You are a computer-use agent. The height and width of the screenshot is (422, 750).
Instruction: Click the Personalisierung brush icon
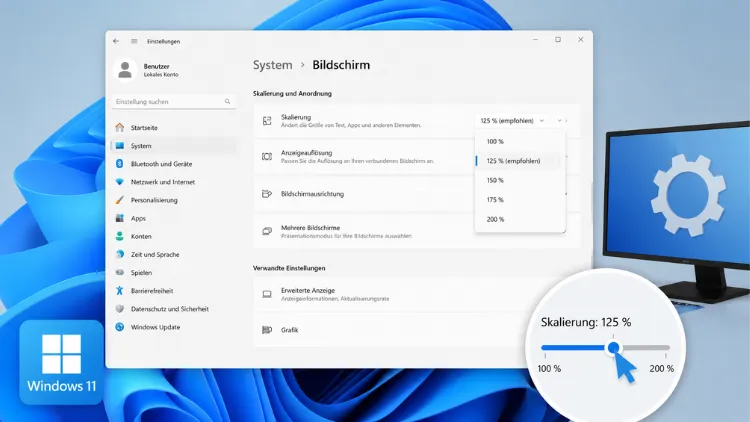coord(120,200)
